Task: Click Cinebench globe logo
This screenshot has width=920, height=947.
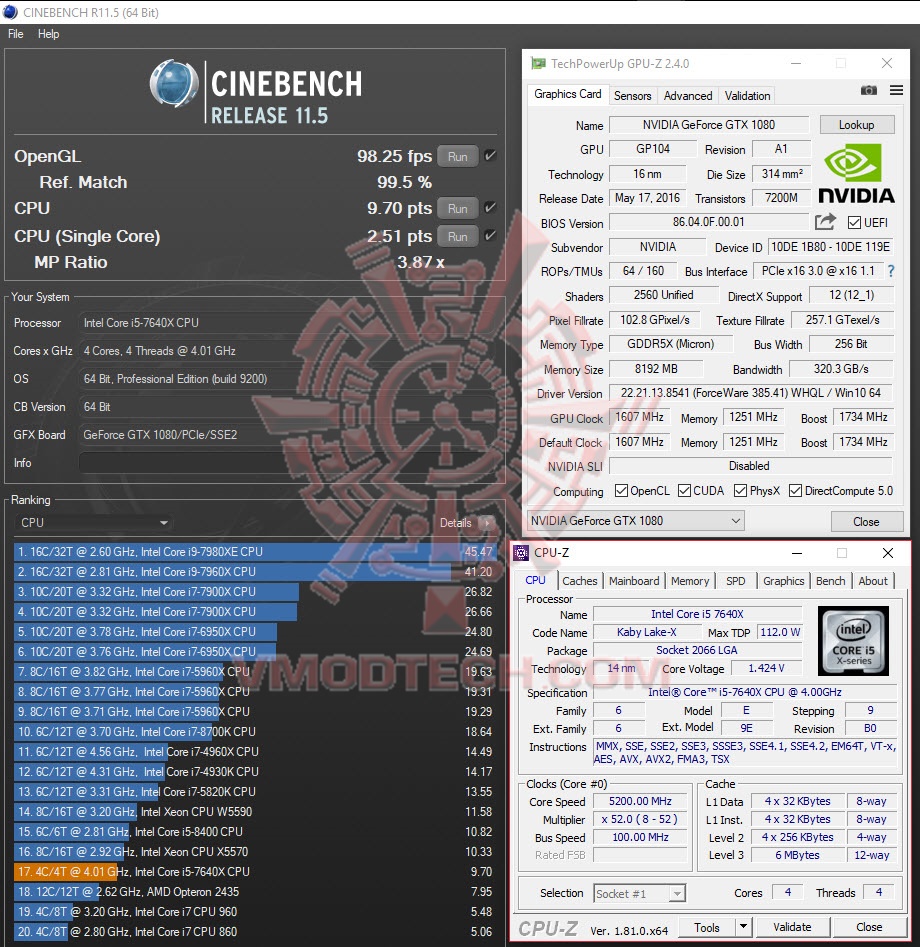Action: [x=174, y=83]
